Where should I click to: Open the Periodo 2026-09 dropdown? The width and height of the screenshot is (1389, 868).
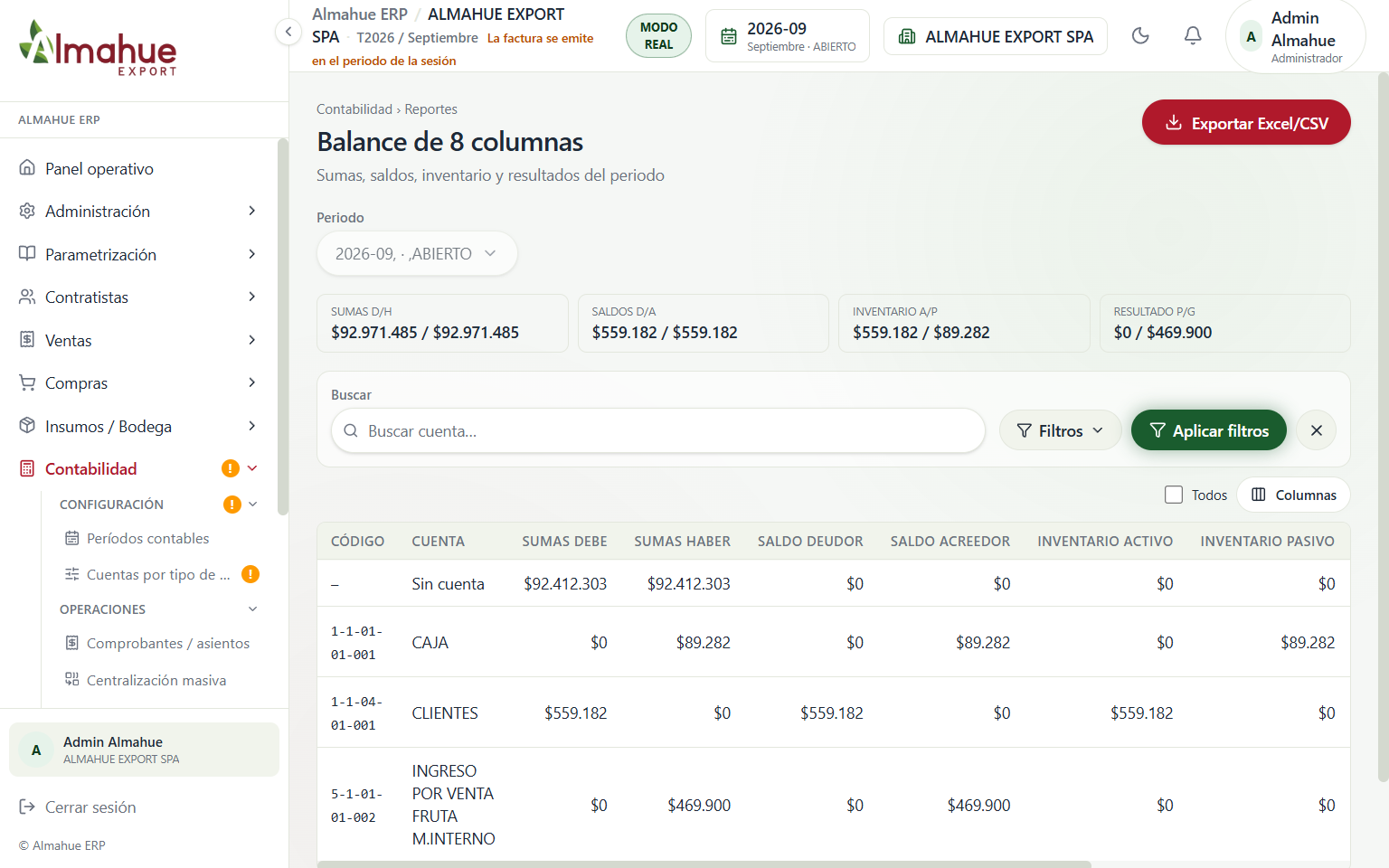(417, 254)
